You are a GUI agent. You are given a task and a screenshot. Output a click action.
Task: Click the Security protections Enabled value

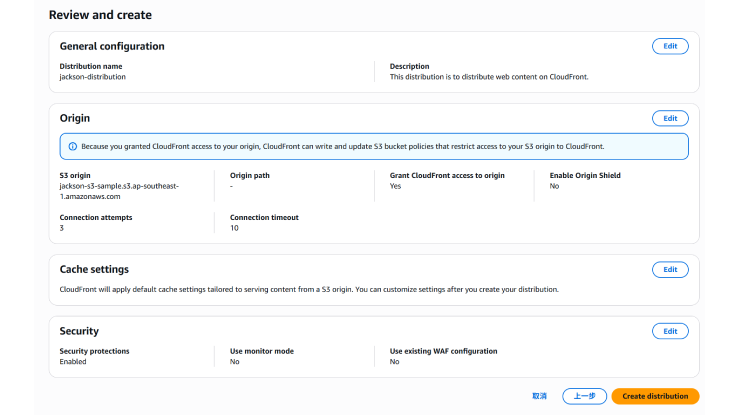click(x=73, y=362)
